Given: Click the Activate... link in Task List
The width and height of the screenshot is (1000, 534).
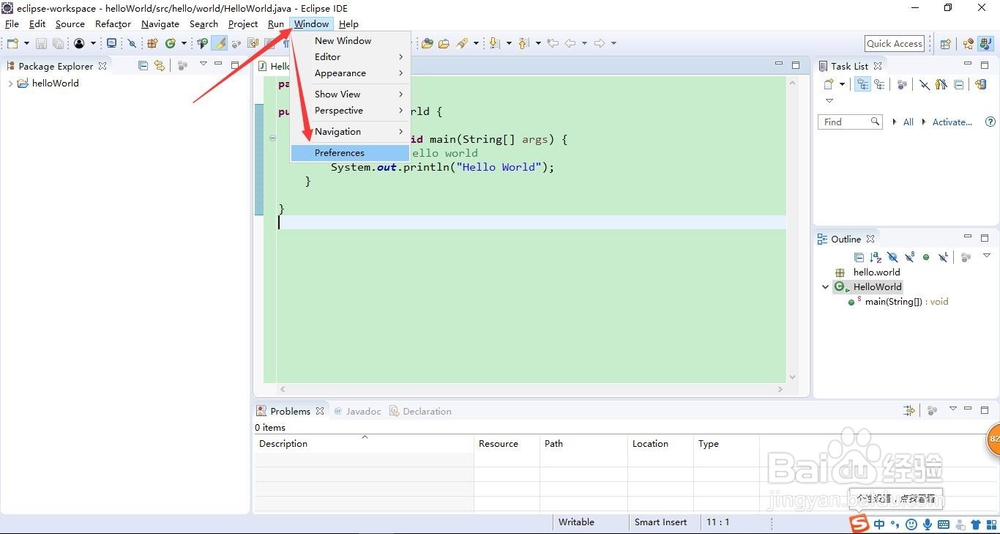Looking at the screenshot, I should 952,122.
